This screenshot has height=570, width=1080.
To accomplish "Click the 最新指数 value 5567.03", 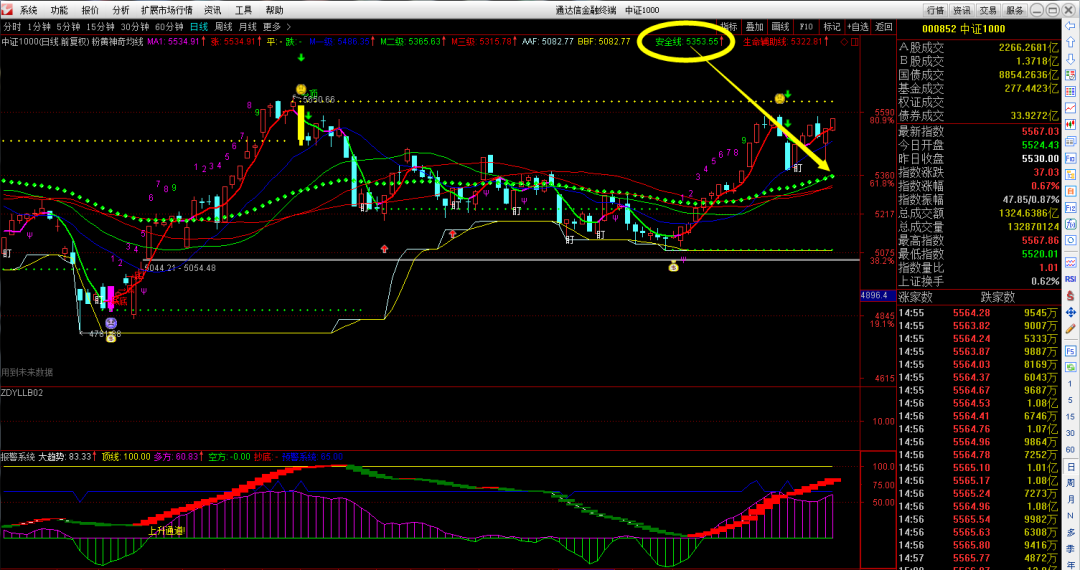I will (1040, 131).
